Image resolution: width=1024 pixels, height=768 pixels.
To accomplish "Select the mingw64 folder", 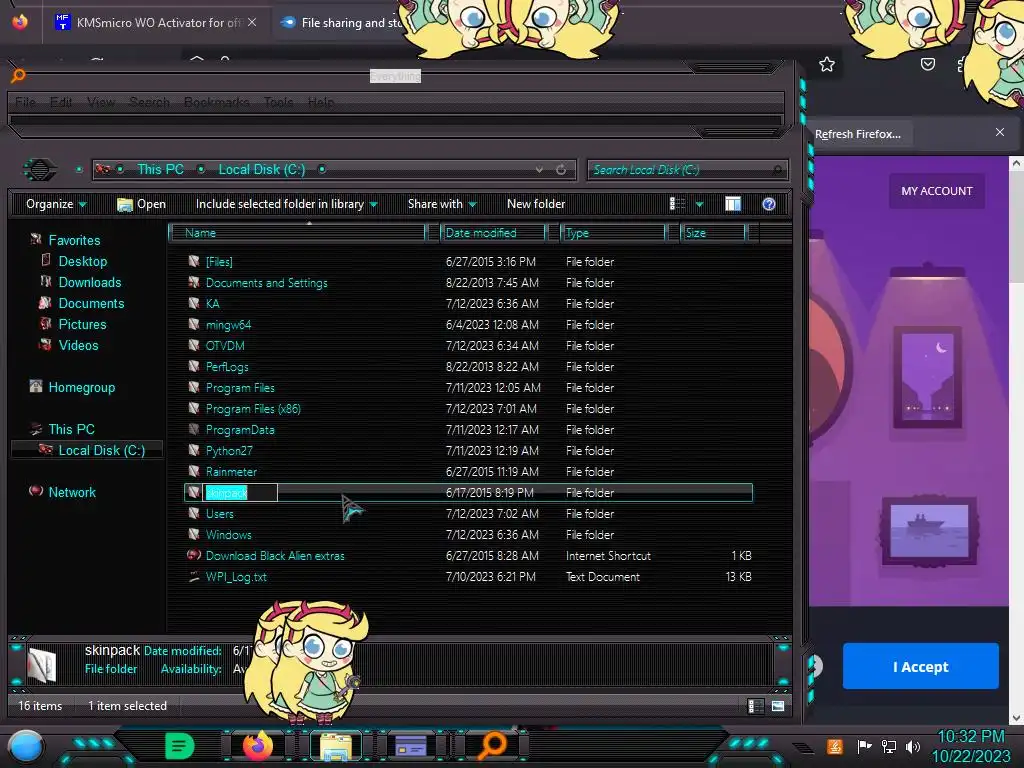I will click(x=229, y=325).
